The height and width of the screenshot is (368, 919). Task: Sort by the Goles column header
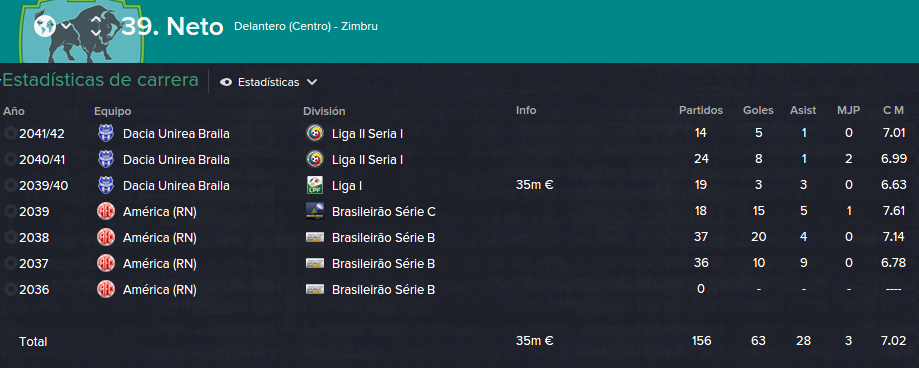tap(758, 110)
